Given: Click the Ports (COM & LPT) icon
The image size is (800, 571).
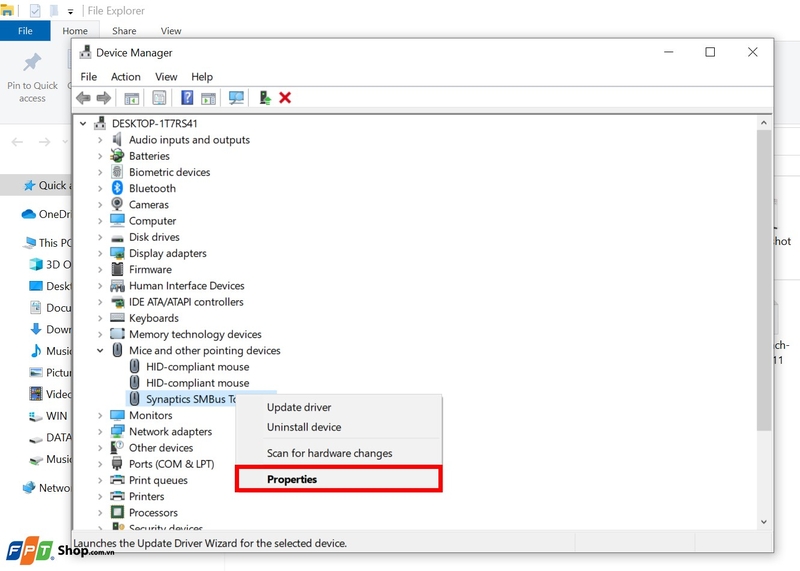Looking at the screenshot, I should click(x=117, y=463).
